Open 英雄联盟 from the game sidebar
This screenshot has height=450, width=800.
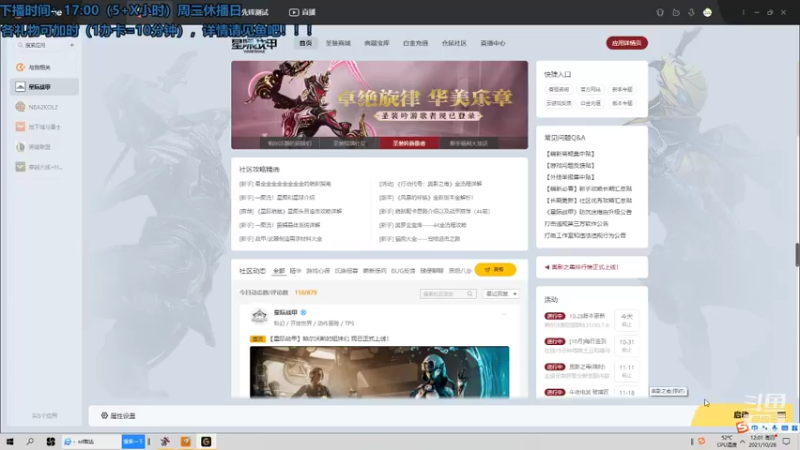pos(44,147)
